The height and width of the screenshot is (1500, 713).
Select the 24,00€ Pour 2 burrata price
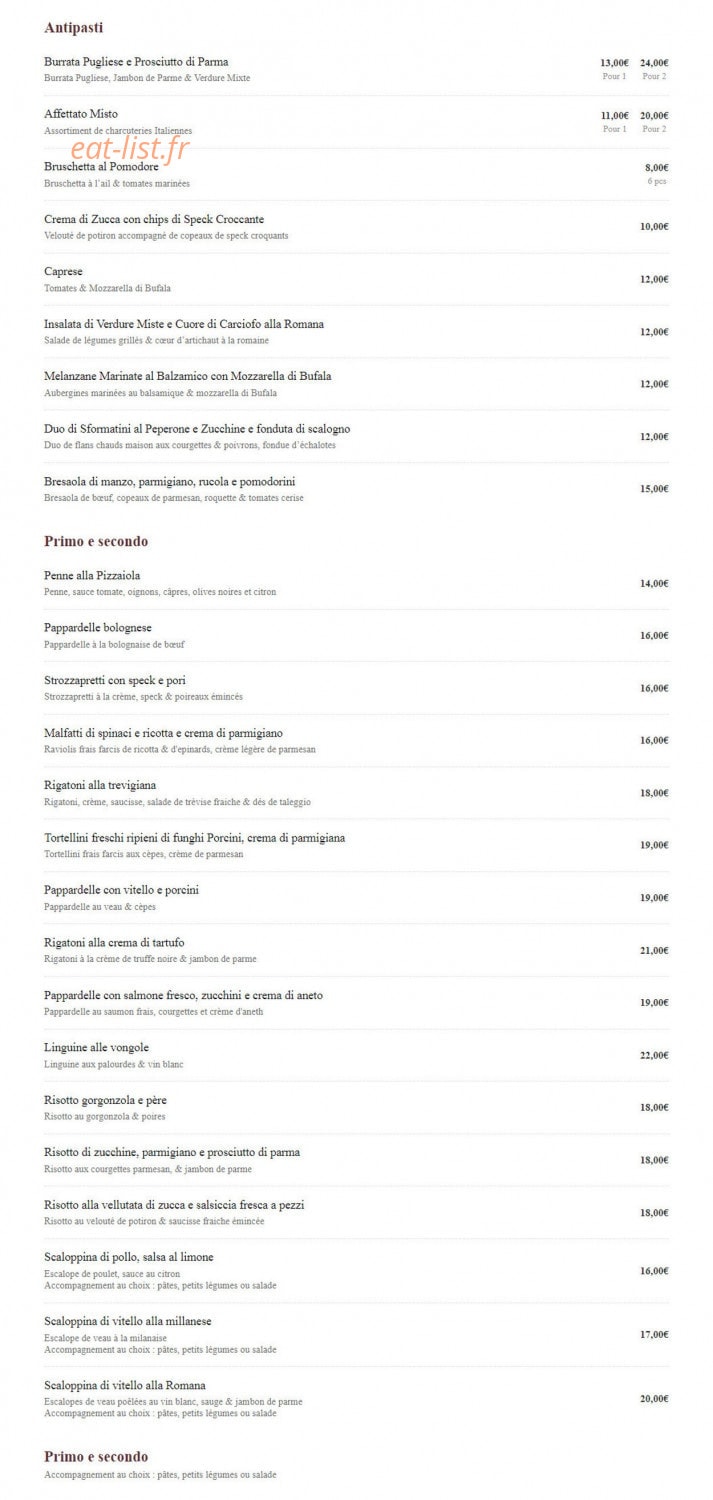654,68
